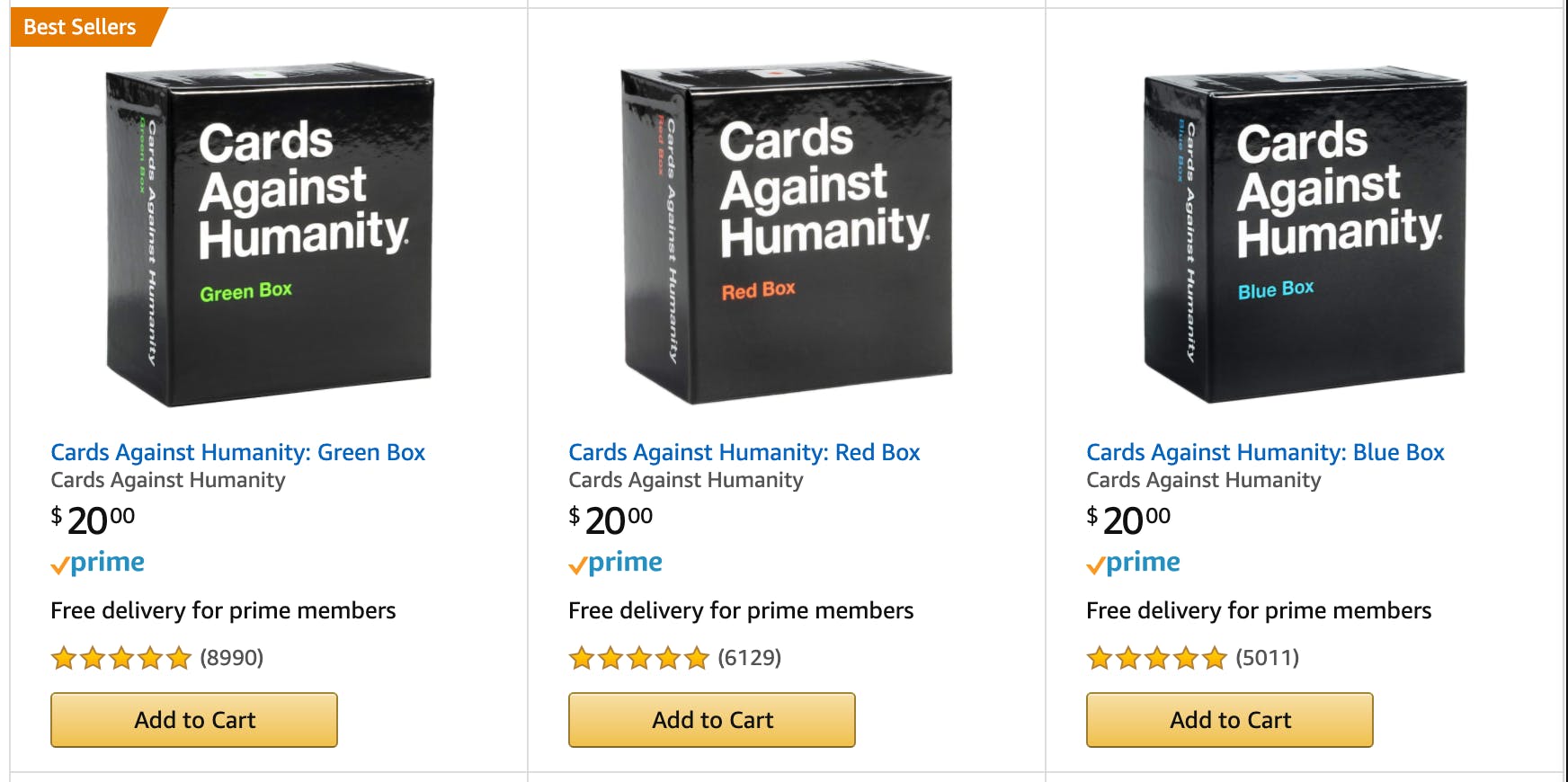This screenshot has width=1568, height=782.
Task: Add the Green Box to cart
Action: point(194,720)
